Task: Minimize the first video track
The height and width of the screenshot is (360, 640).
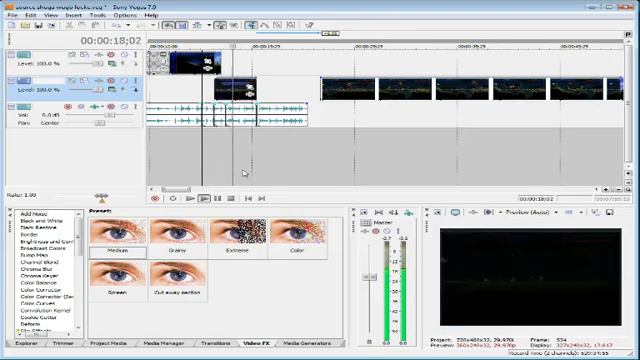Action: [11, 55]
